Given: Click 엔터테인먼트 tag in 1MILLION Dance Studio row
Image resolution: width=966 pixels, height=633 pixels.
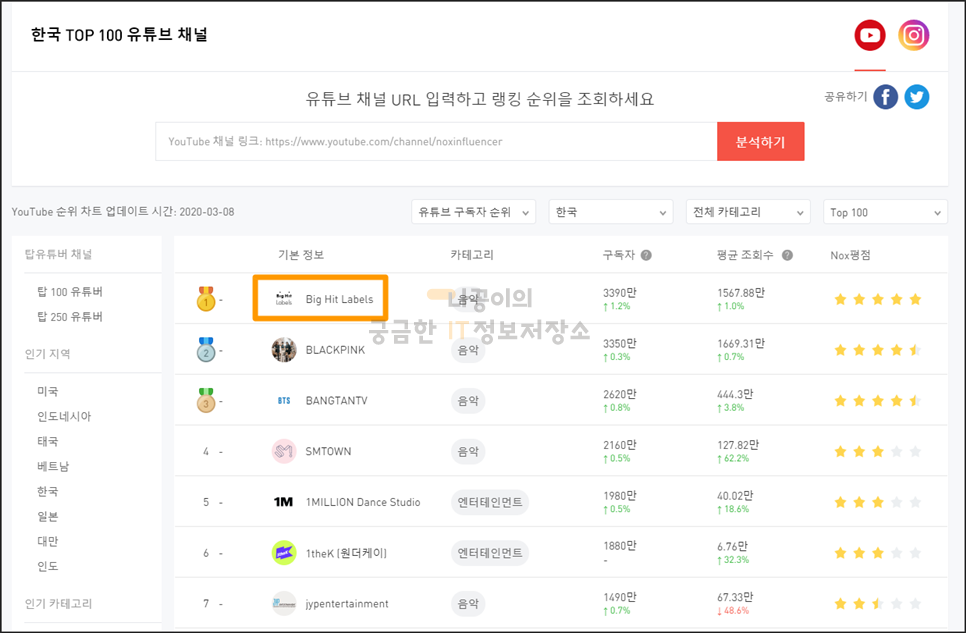Looking at the screenshot, I should 490,502.
